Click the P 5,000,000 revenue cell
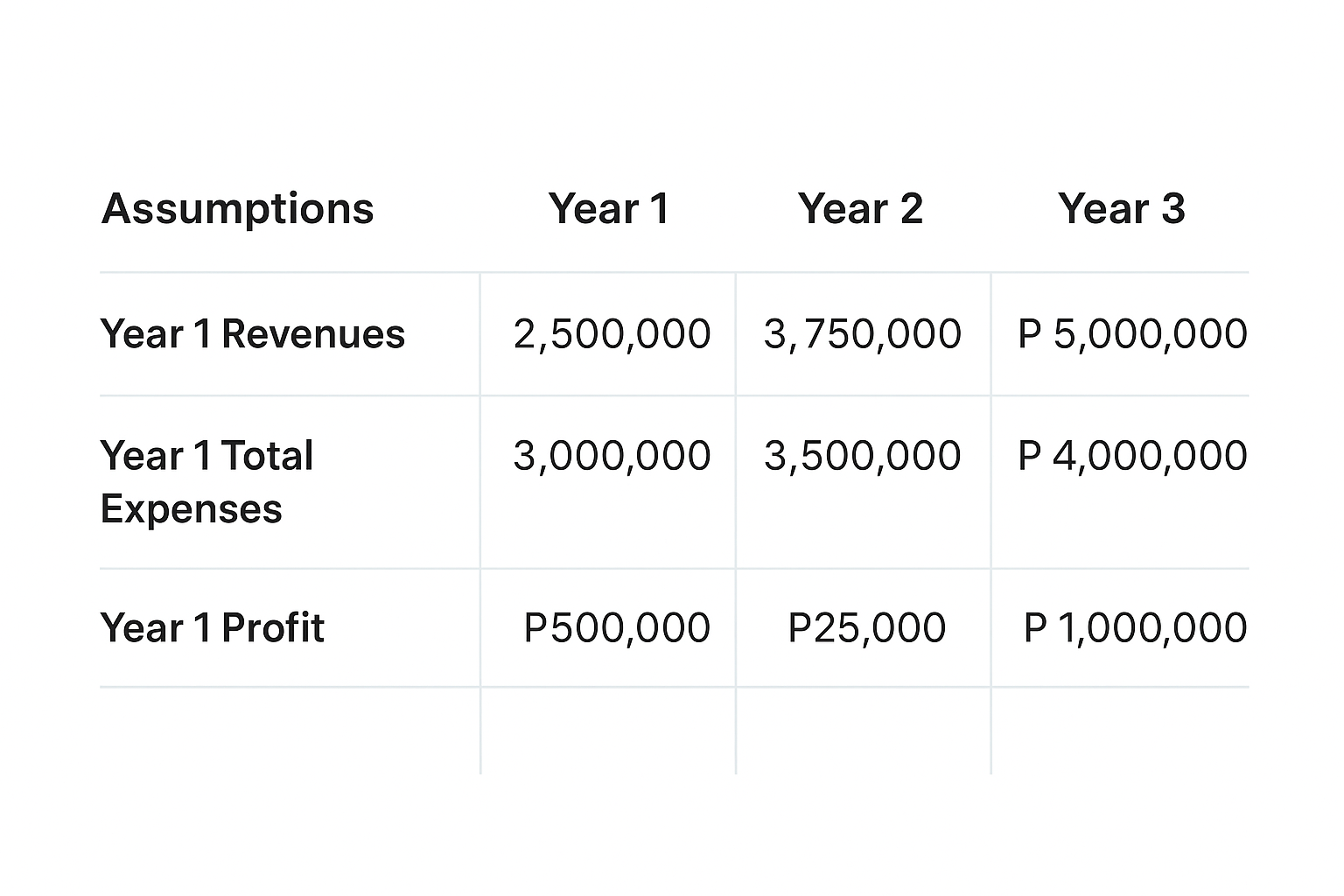 [1132, 334]
